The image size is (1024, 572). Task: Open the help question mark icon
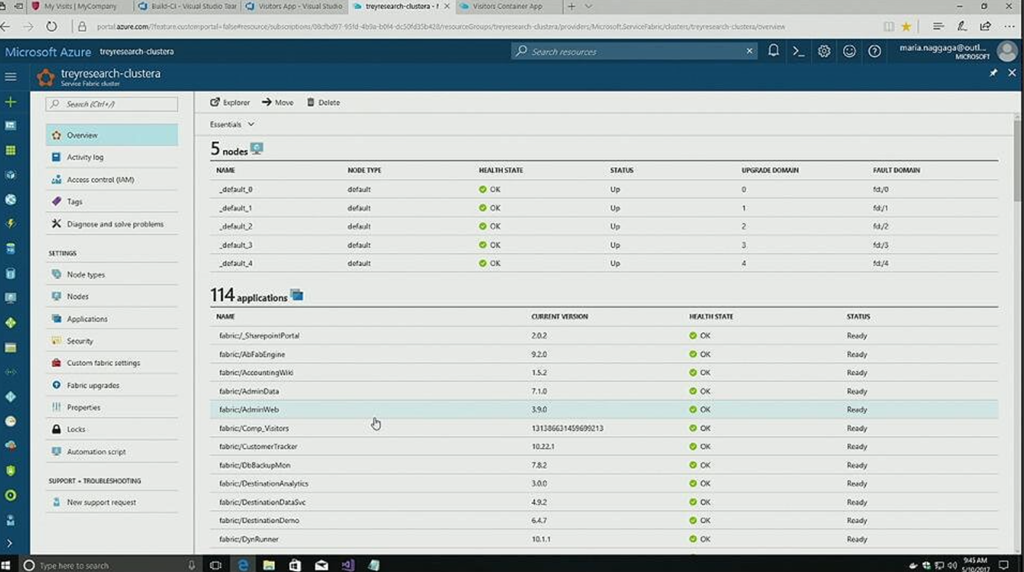(x=874, y=51)
